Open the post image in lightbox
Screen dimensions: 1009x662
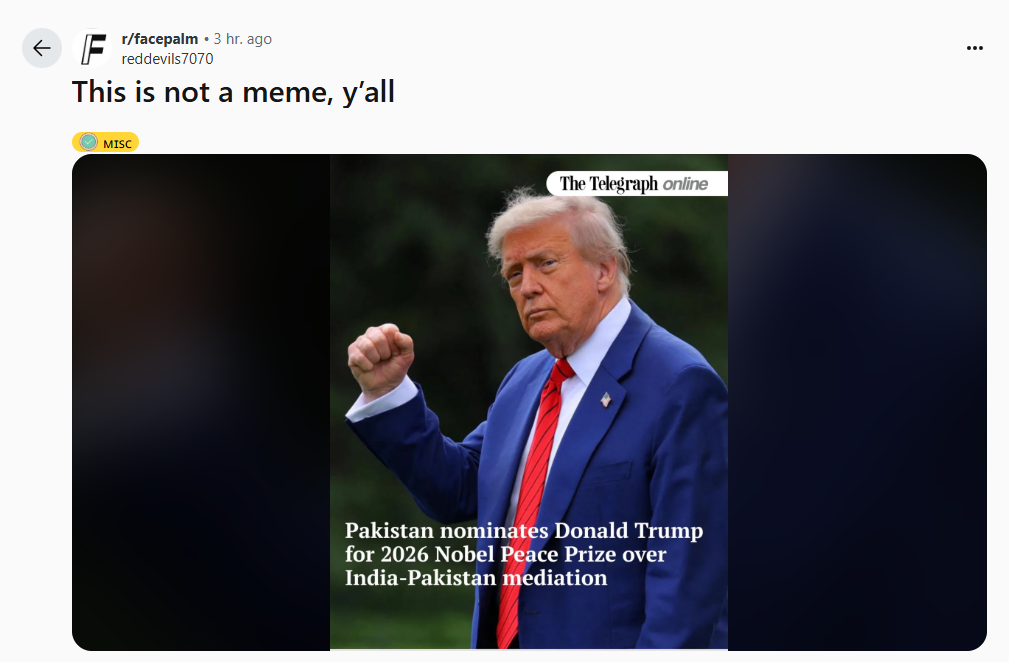tap(529, 402)
